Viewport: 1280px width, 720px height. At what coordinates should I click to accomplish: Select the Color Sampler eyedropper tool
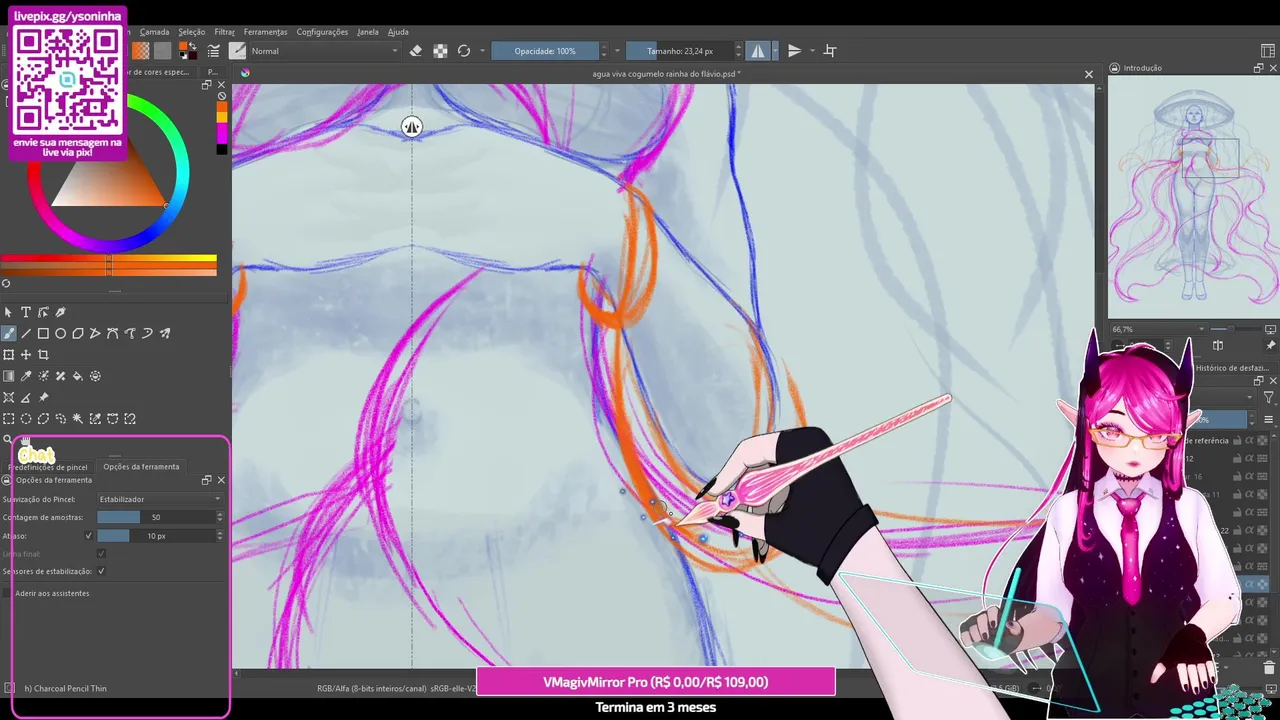(26, 376)
